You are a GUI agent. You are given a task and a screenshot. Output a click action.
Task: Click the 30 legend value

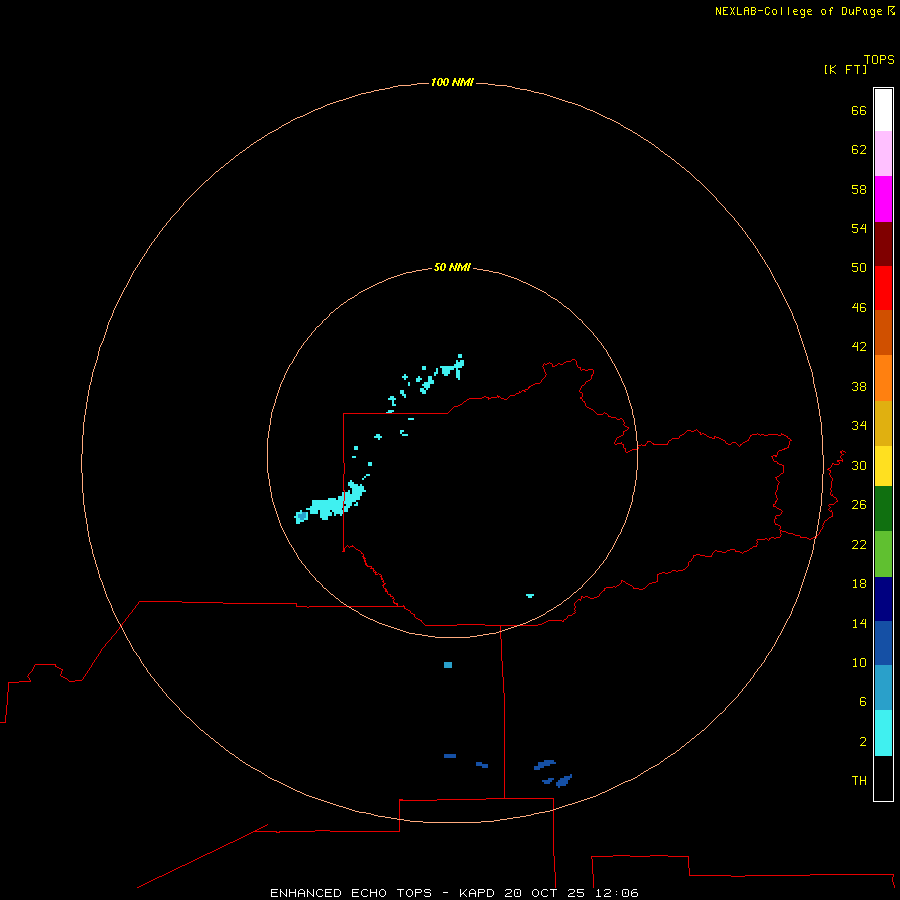point(859,466)
